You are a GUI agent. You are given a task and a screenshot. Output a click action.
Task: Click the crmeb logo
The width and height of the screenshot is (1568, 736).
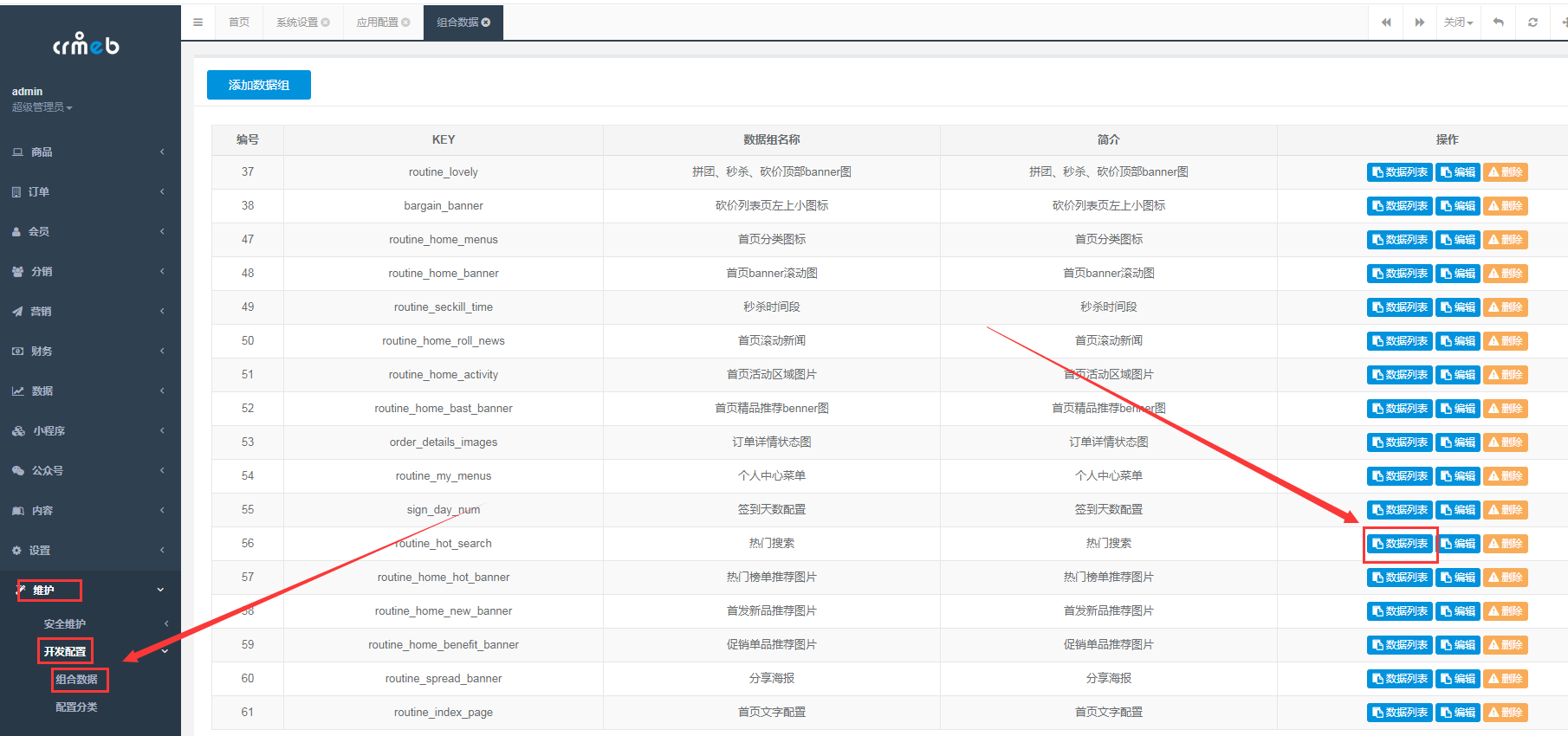pos(86,43)
